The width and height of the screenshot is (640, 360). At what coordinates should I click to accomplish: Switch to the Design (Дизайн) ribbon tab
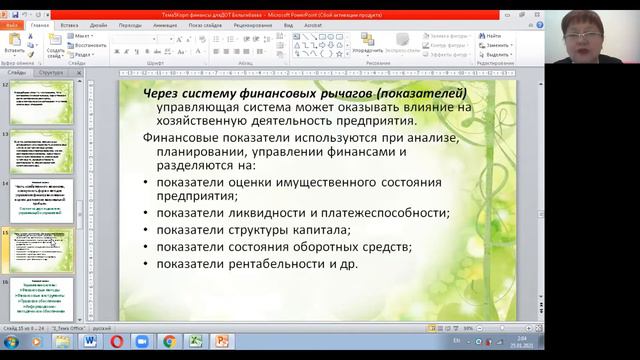(x=98, y=25)
